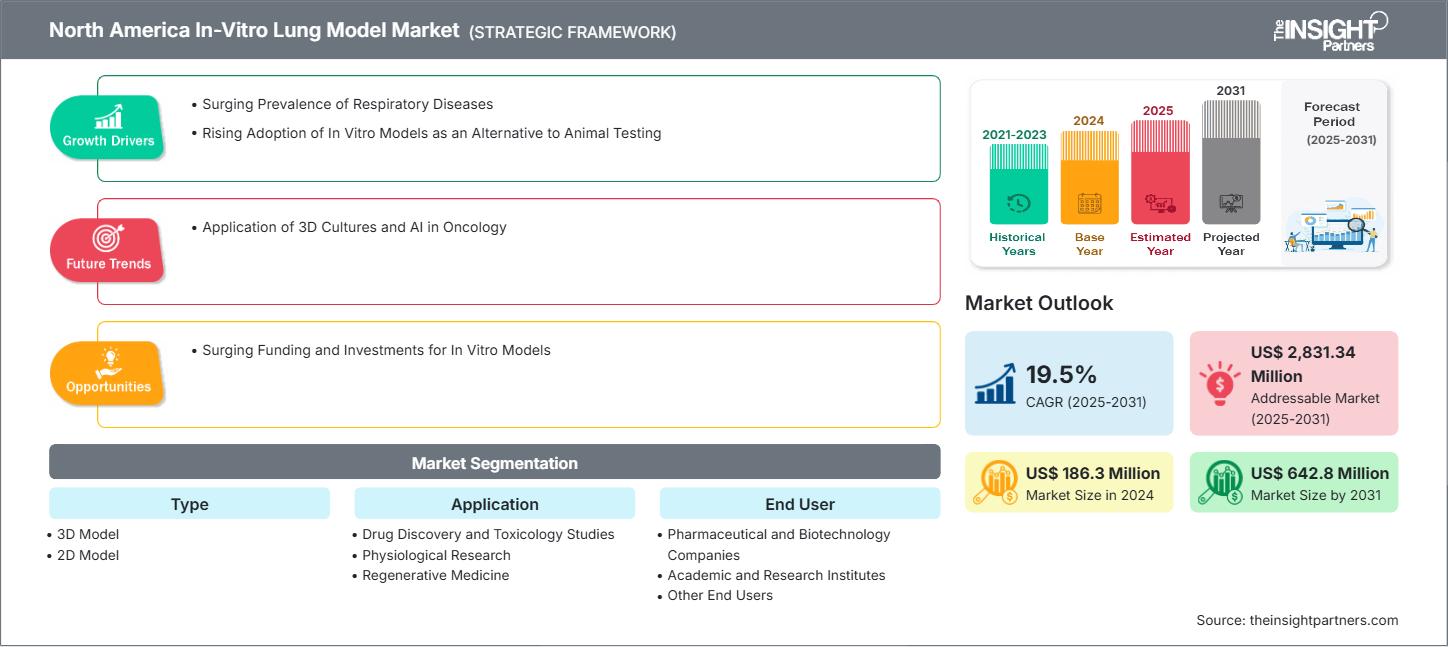
Task: Click the '19.5%' CAGR value
Action: click(1062, 374)
